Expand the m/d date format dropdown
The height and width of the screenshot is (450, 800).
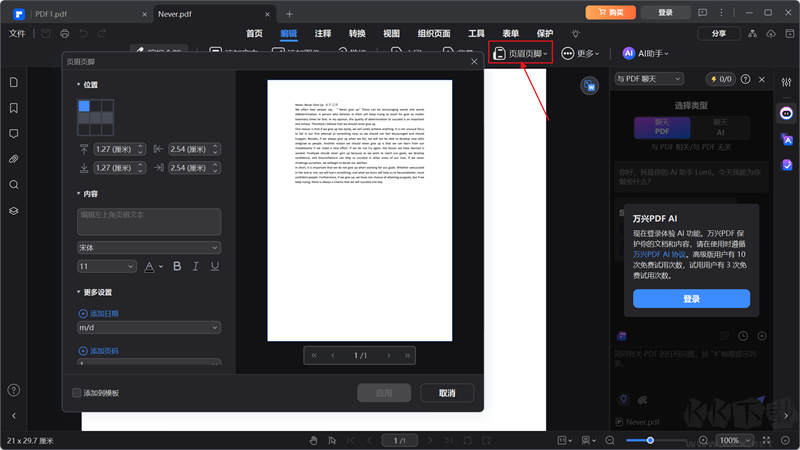(149, 328)
